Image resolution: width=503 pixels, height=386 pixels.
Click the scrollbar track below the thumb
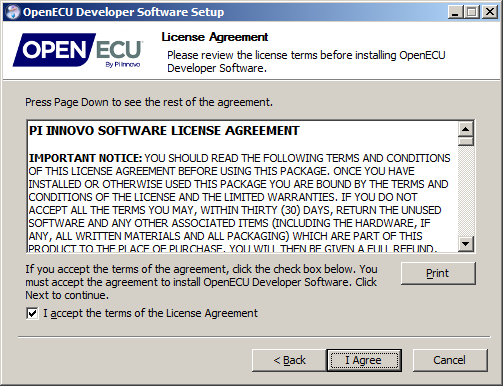(x=466, y=192)
